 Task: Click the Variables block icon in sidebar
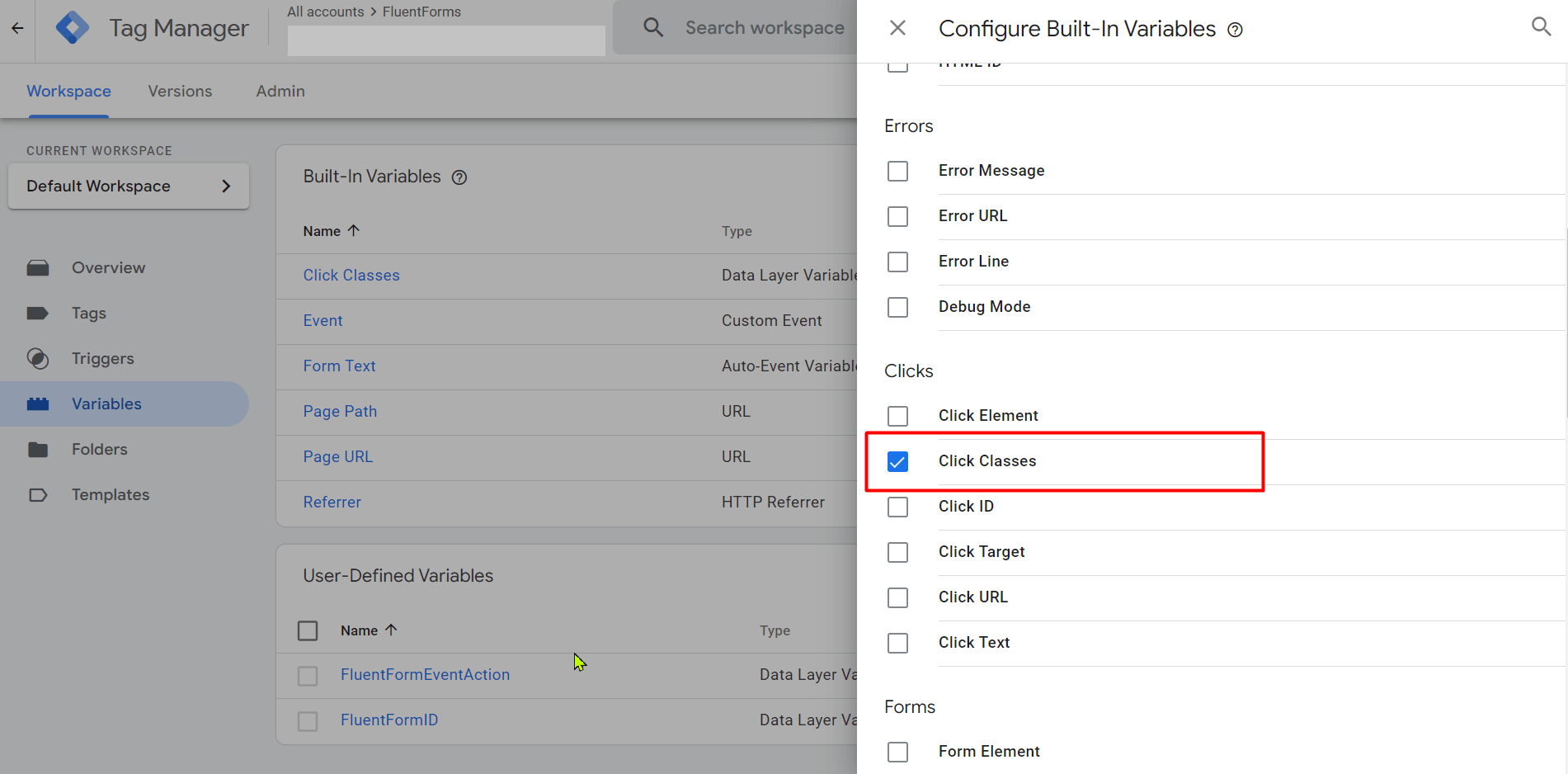[38, 404]
